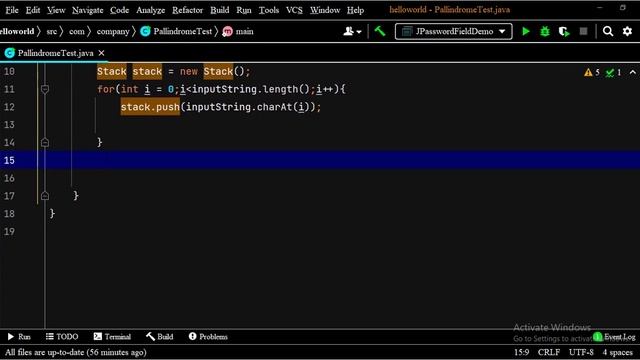Screen dimensions: 640x360
Task: Collapse the for loop at line 11
Action: pyautogui.click(x=45, y=89)
